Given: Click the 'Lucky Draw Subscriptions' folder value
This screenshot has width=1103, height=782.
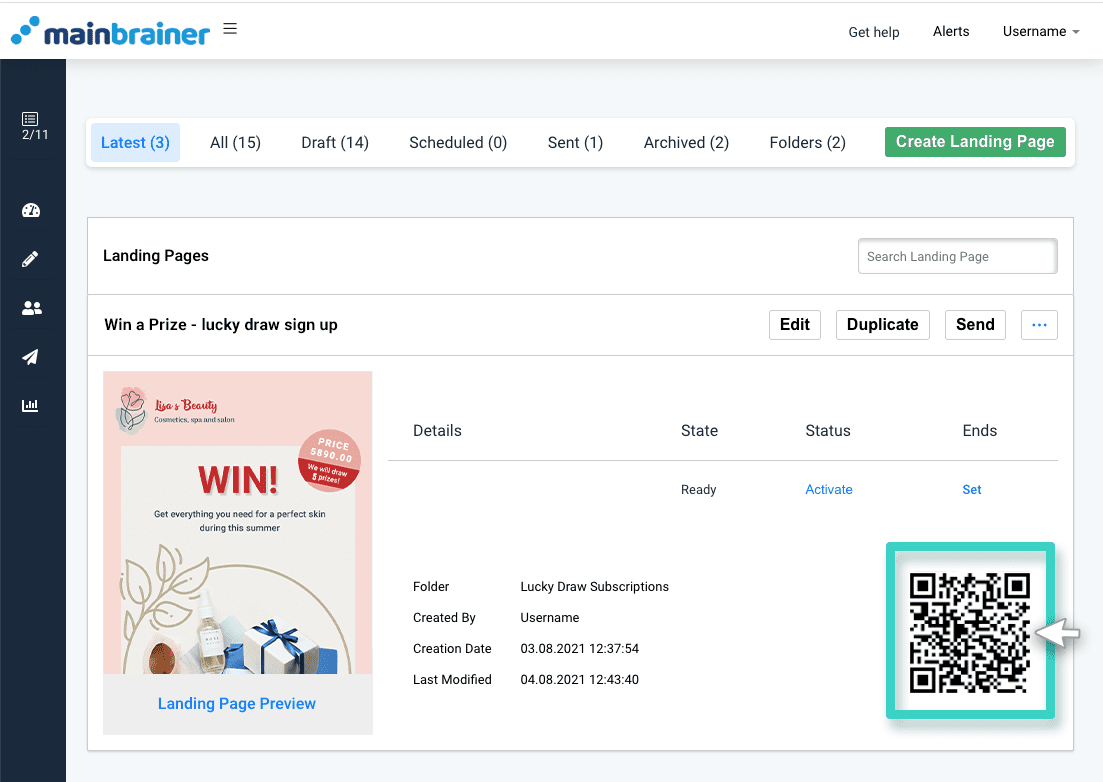Looking at the screenshot, I should (x=594, y=586).
